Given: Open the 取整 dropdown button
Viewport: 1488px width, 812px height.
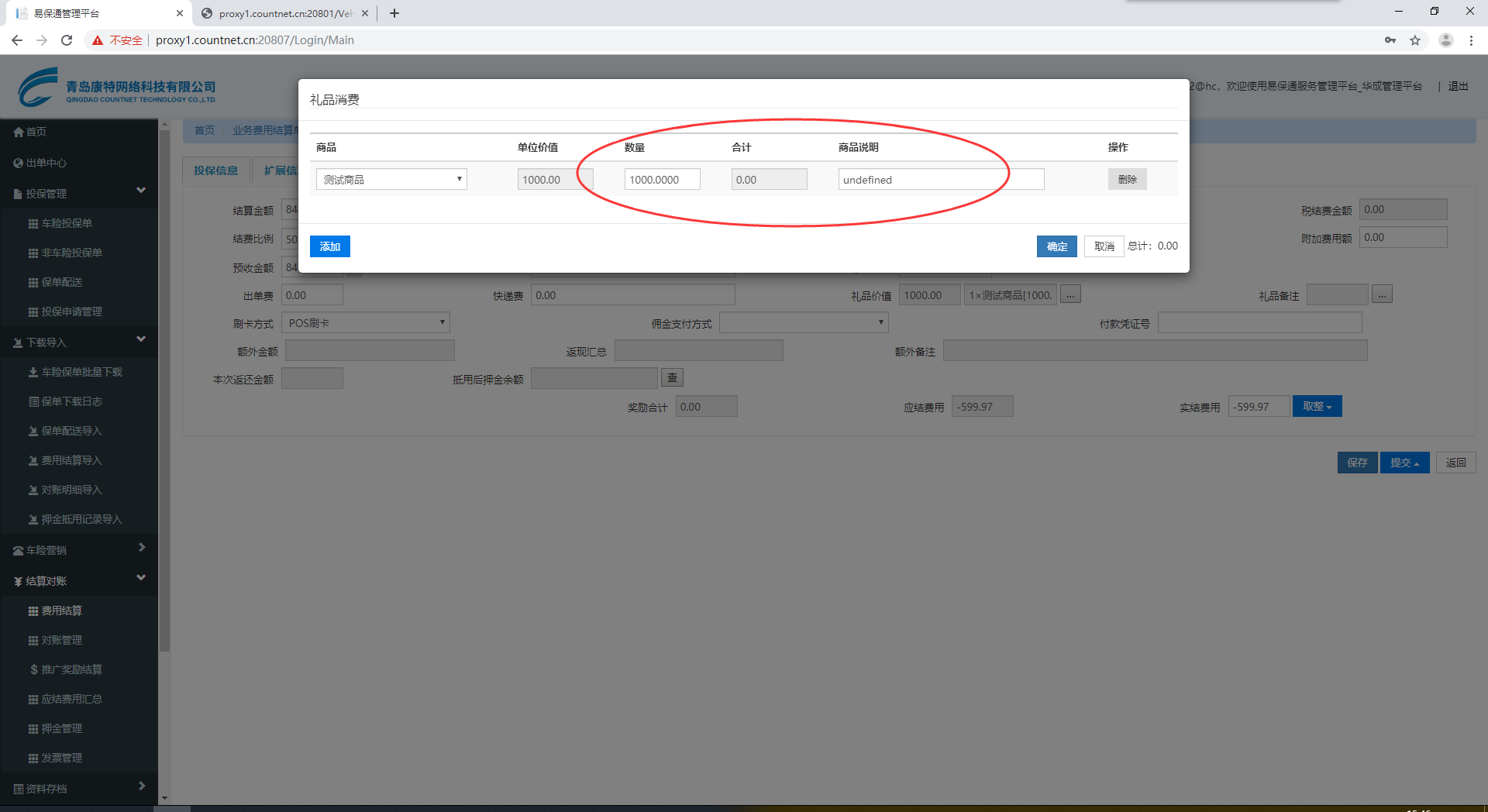Looking at the screenshot, I should (1317, 406).
